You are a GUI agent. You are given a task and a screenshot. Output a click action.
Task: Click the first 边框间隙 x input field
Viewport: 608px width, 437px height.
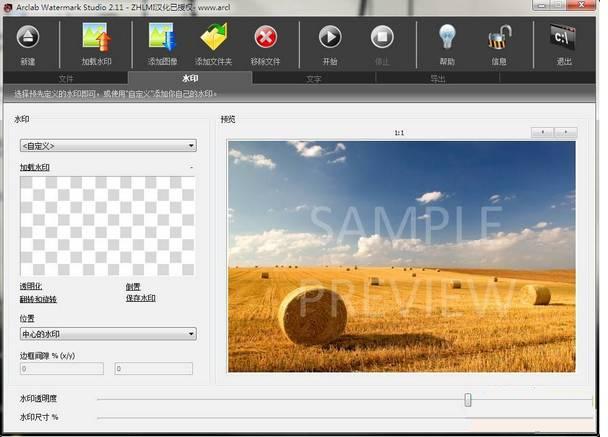coord(62,368)
